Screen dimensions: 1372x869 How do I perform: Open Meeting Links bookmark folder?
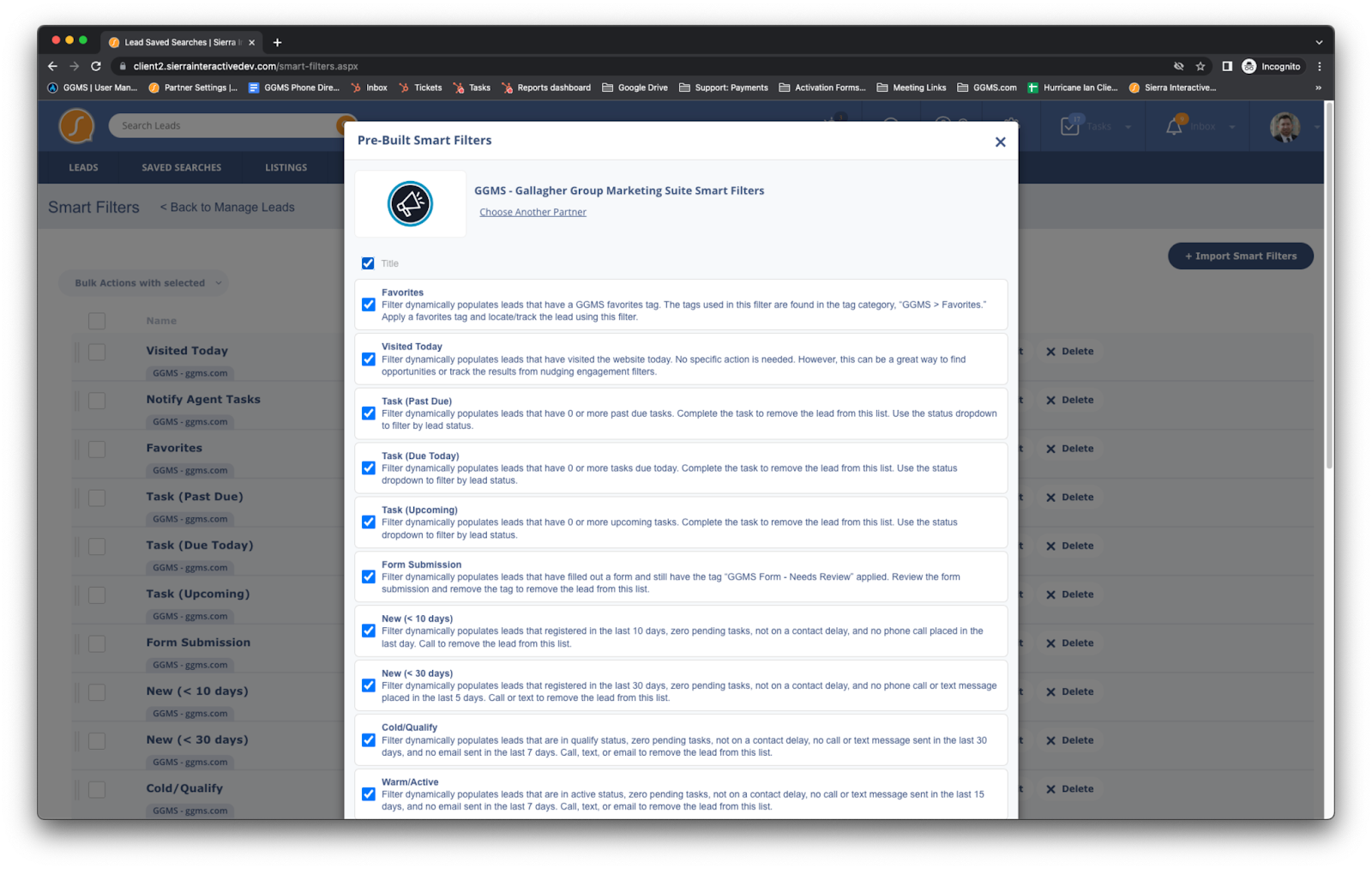coord(912,88)
